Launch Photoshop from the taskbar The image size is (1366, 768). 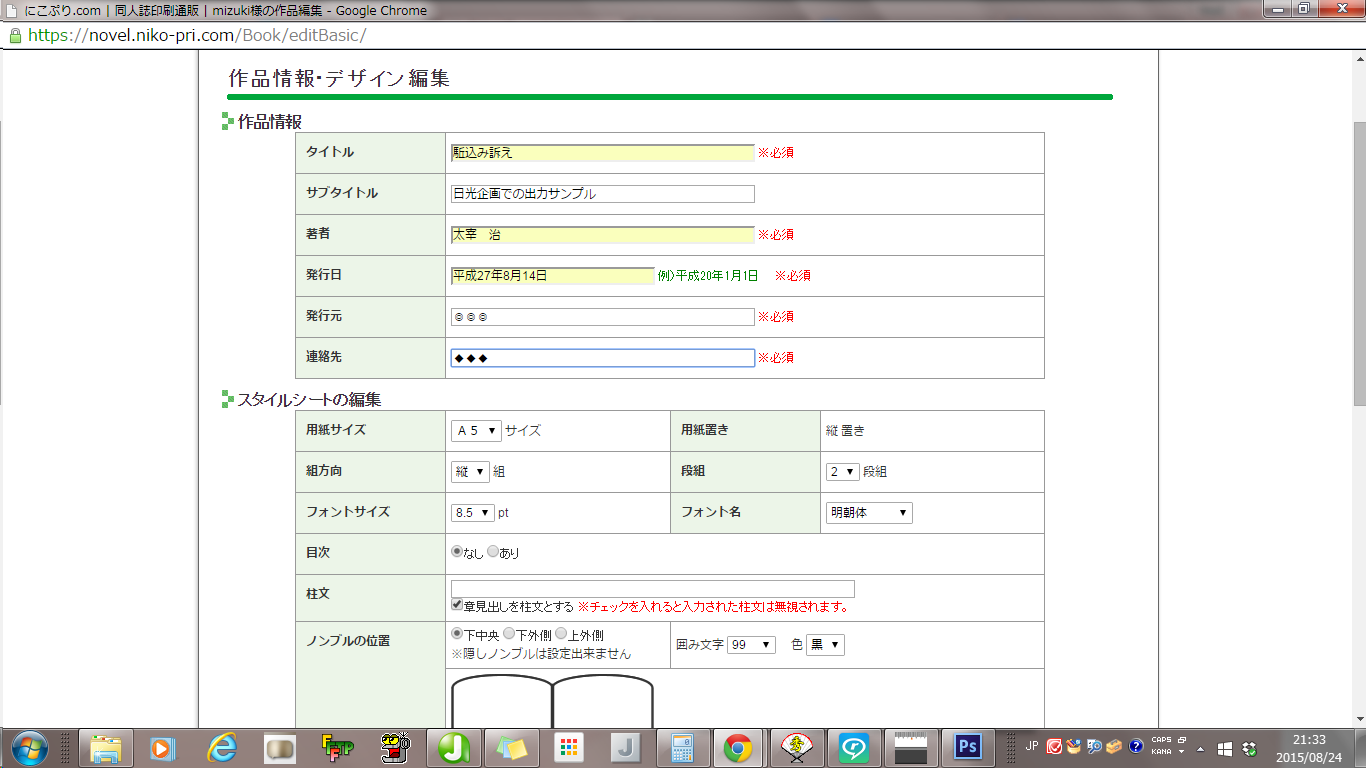(970, 747)
